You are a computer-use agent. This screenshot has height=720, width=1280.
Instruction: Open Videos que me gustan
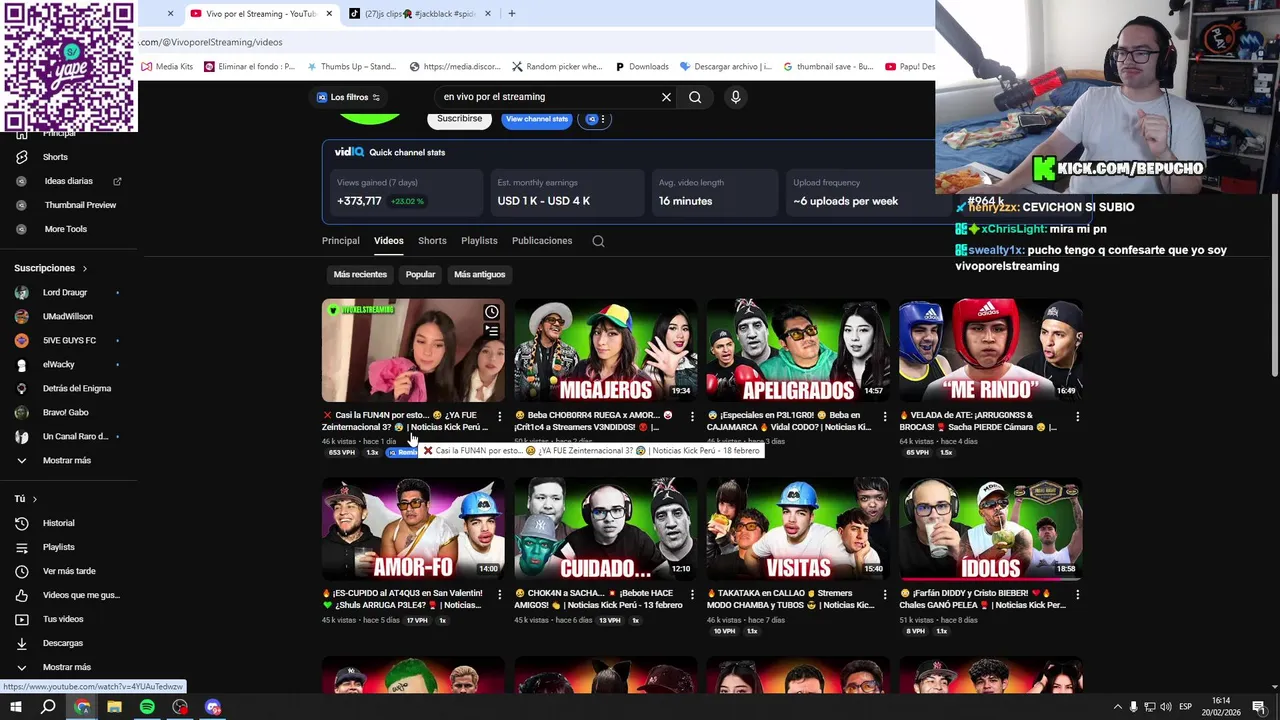[x=80, y=595]
